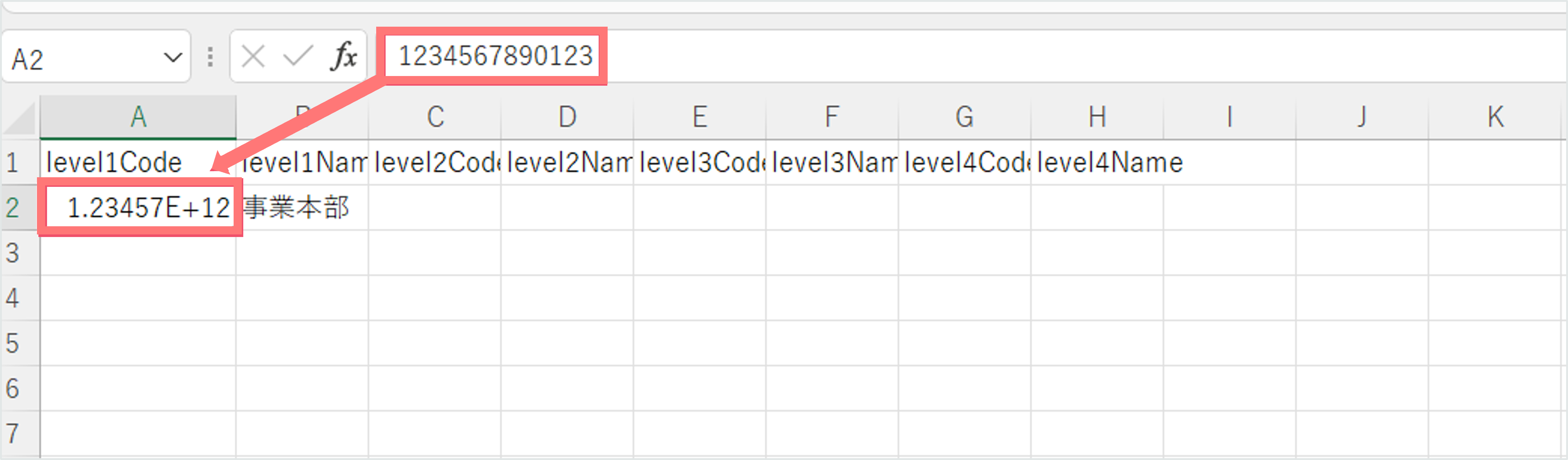The height and width of the screenshot is (460, 1568).
Task: Select column H header
Action: (1097, 117)
